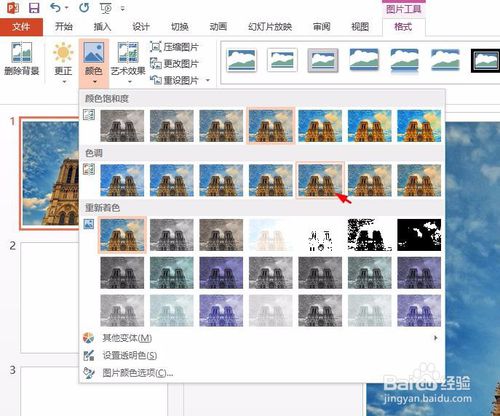The image size is (500, 416).
Task: Click the recolor section icon beside swatches
Action: (x=89, y=224)
